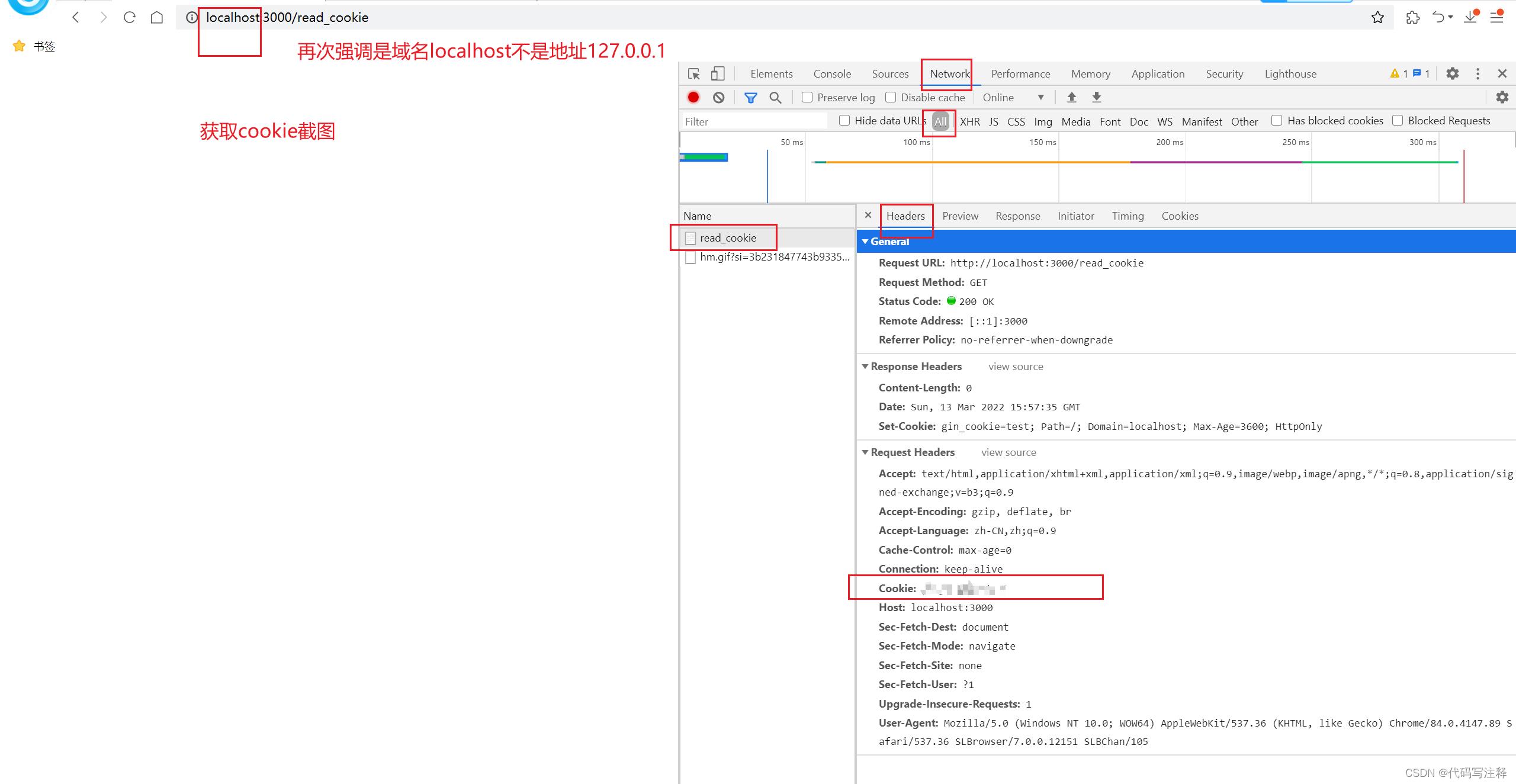Click into the Filter text field
The width and height of the screenshot is (1516, 784).
754,121
